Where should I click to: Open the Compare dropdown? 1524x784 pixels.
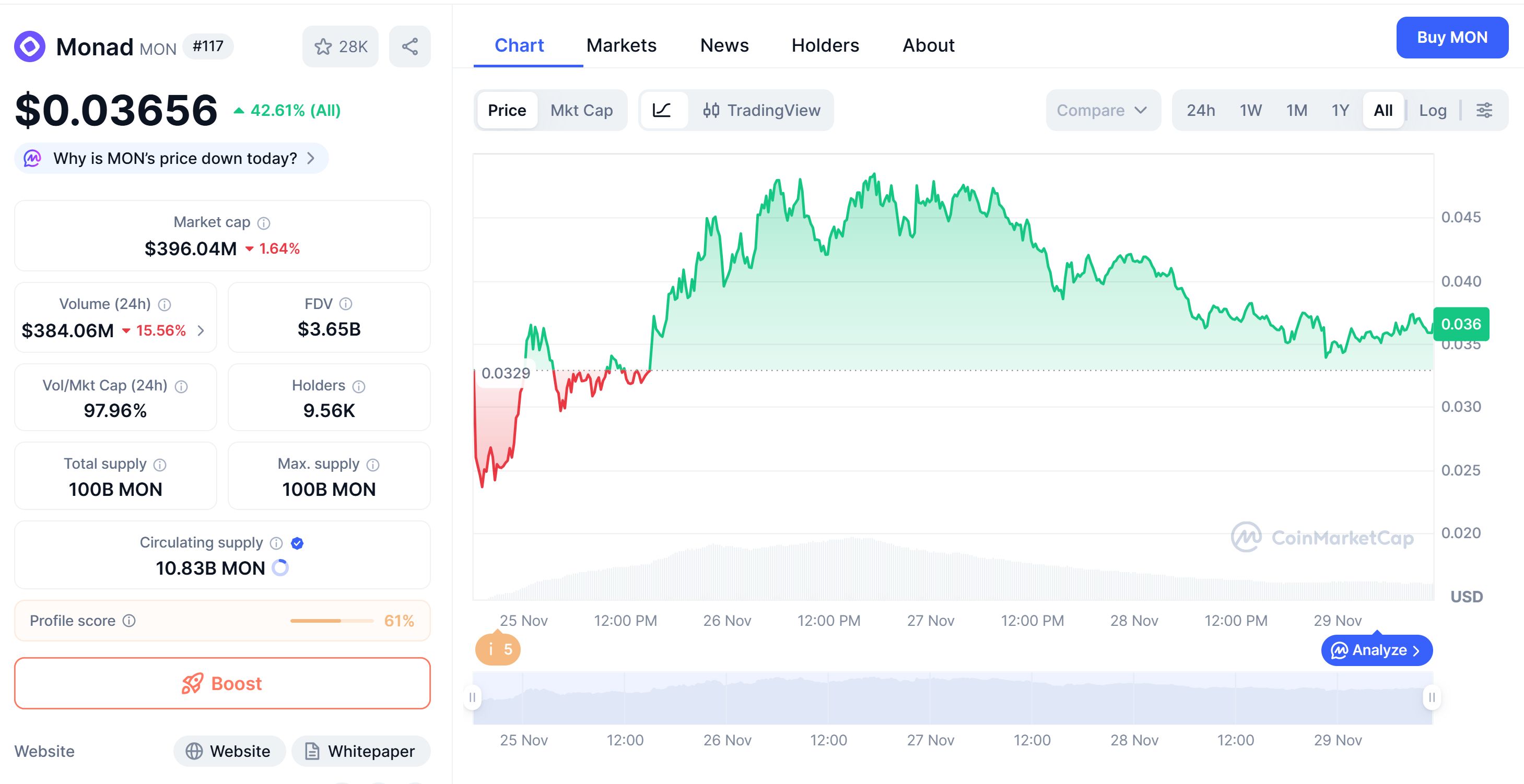pyautogui.click(x=1101, y=110)
